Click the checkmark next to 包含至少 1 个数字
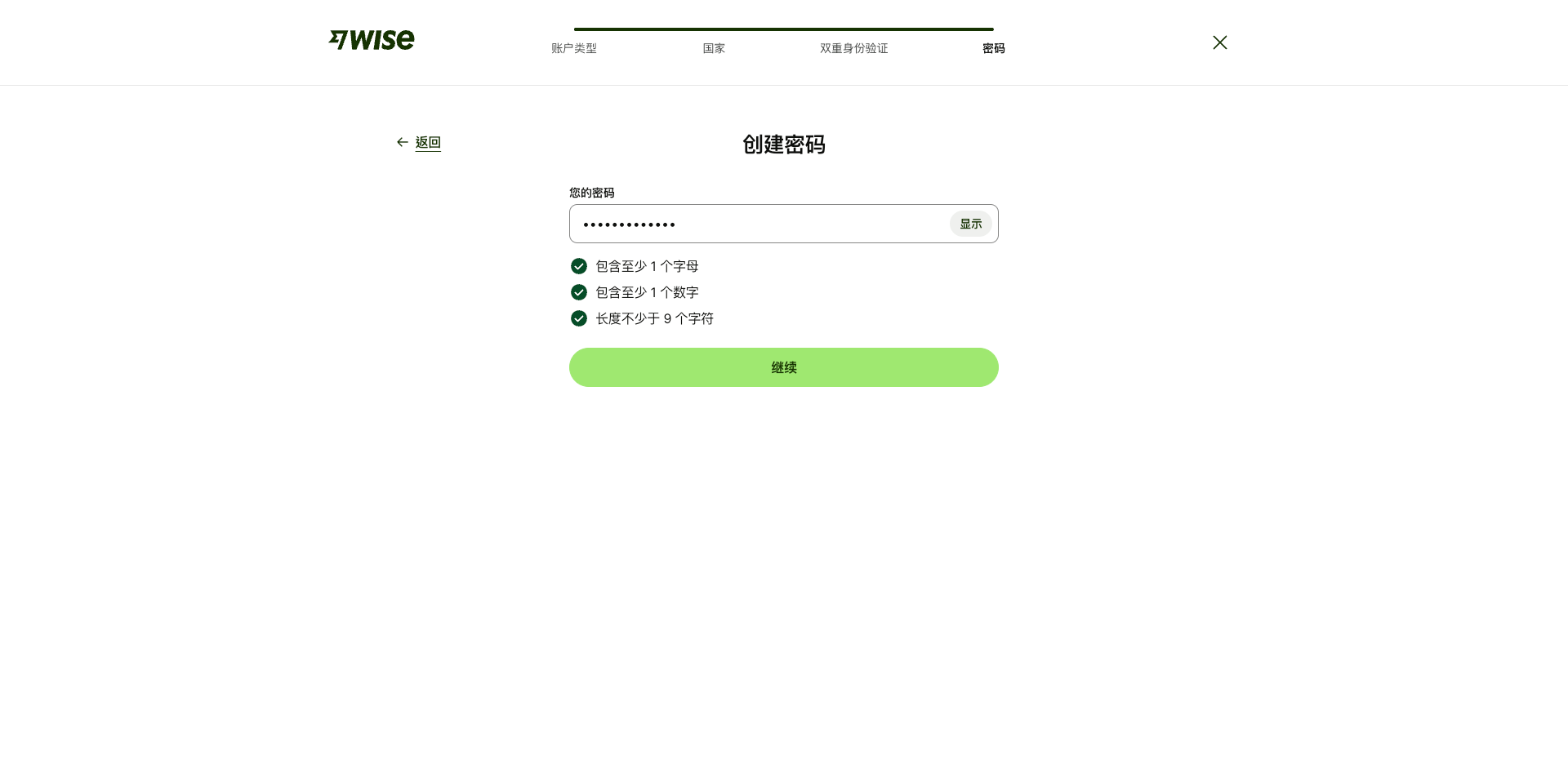This screenshot has width=1568, height=782. [x=579, y=291]
